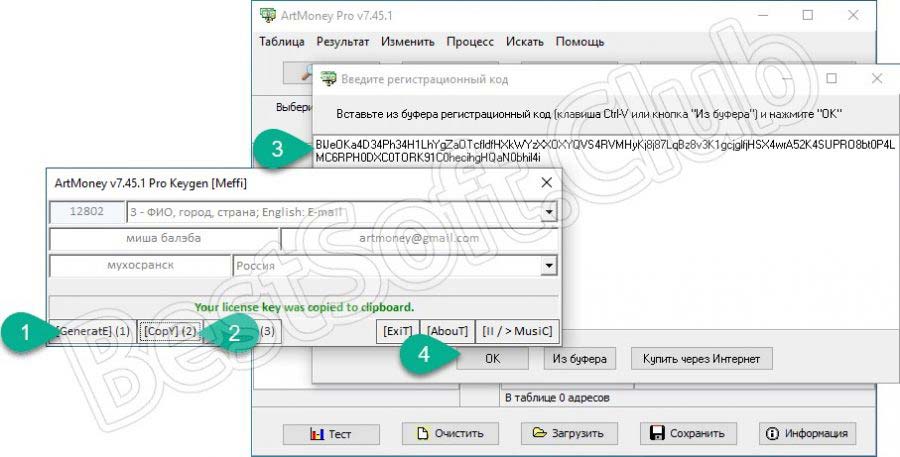The height and width of the screenshot is (457, 900).
Task: Click the name field containing миша балэба
Action: click(x=164, y=238)
